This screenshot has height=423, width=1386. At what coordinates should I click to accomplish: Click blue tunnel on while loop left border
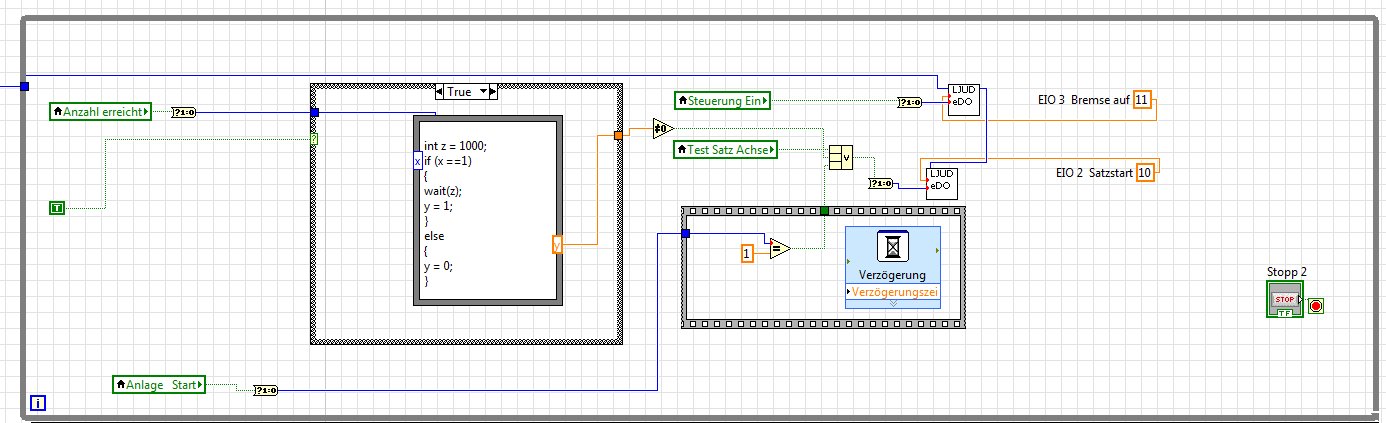(24, 87)
